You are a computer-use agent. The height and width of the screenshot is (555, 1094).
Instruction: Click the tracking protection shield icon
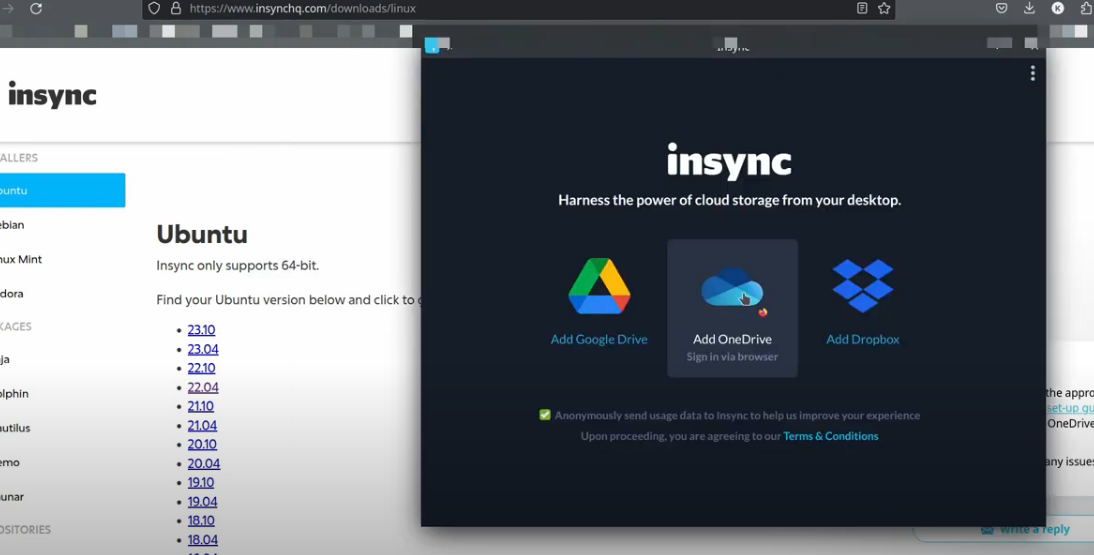tap(154, 8)
